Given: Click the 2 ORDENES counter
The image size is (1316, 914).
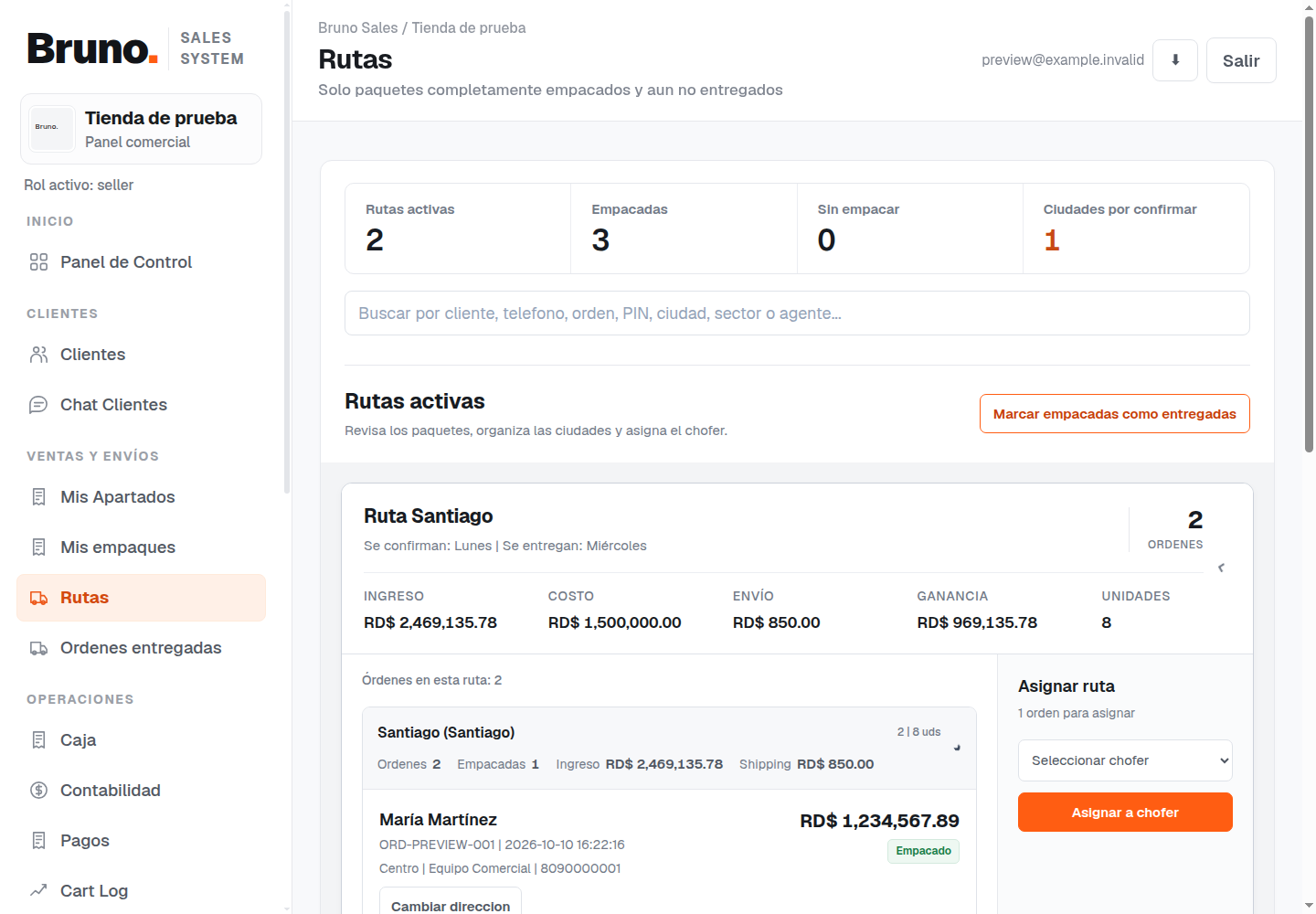Looking at the screenshot, I should pyautogui.click(x=1175, y=529).
